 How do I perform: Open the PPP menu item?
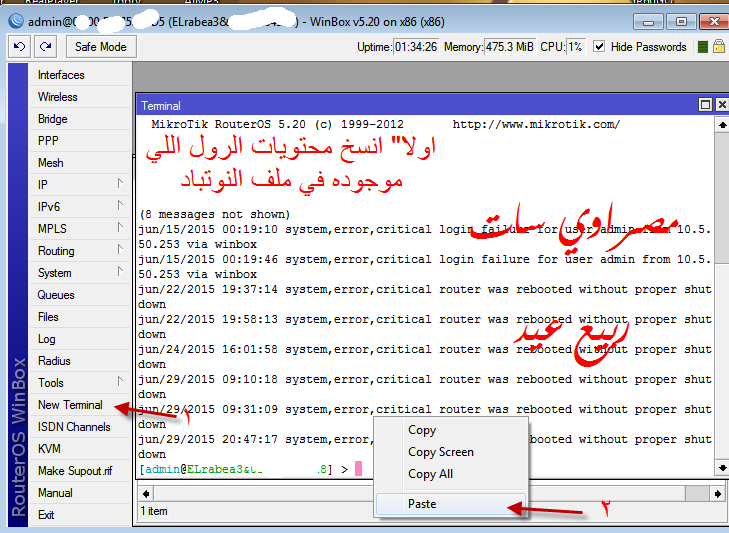tap(80, 141)
